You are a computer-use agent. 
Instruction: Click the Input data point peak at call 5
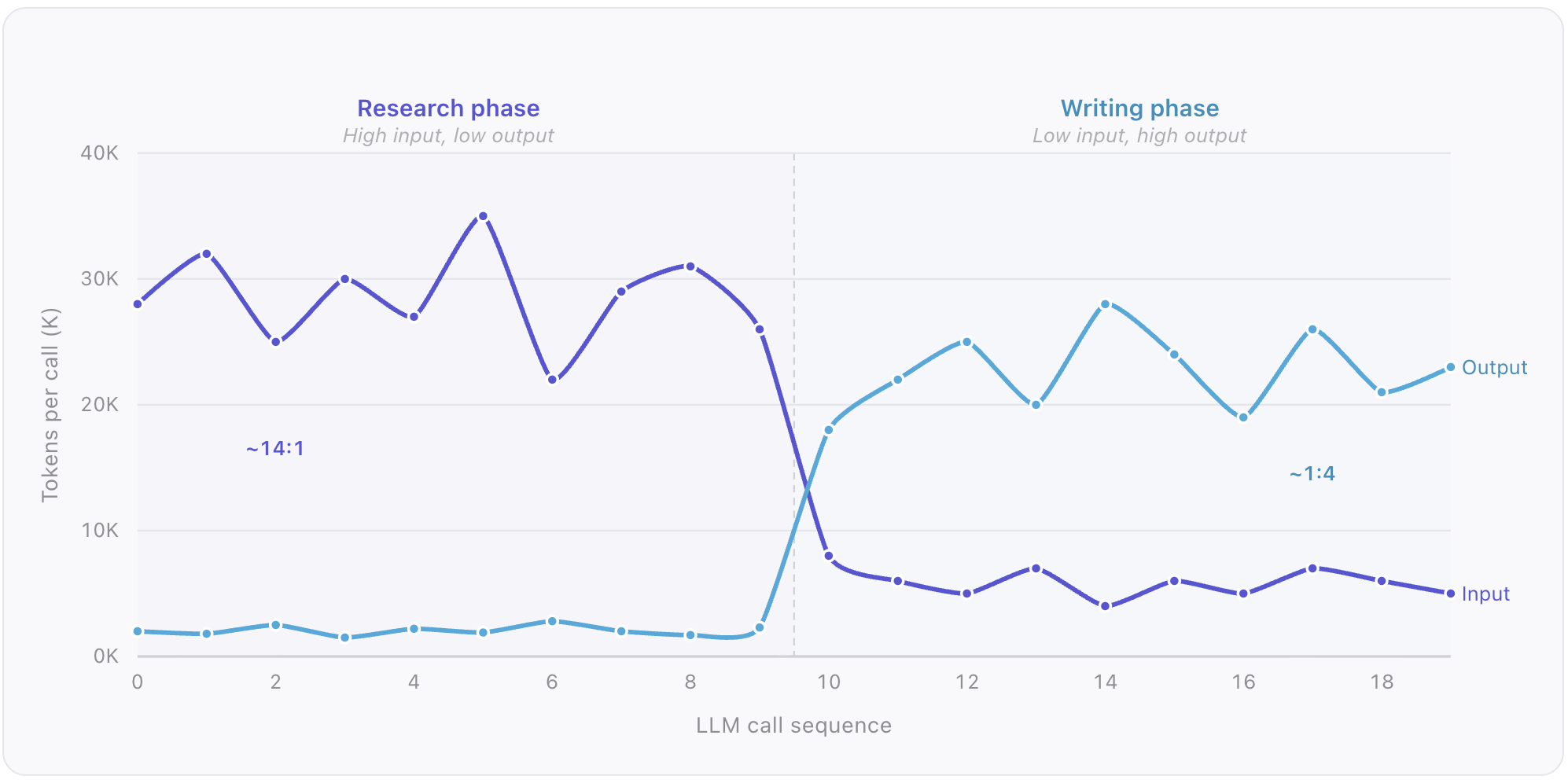(483, 216)
